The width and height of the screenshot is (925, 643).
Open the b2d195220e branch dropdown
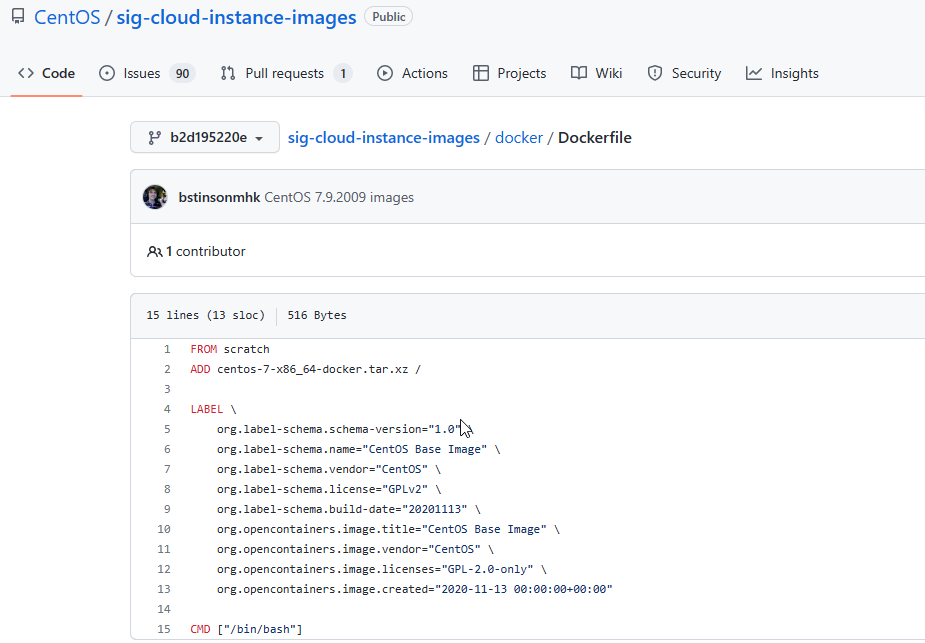205,137
